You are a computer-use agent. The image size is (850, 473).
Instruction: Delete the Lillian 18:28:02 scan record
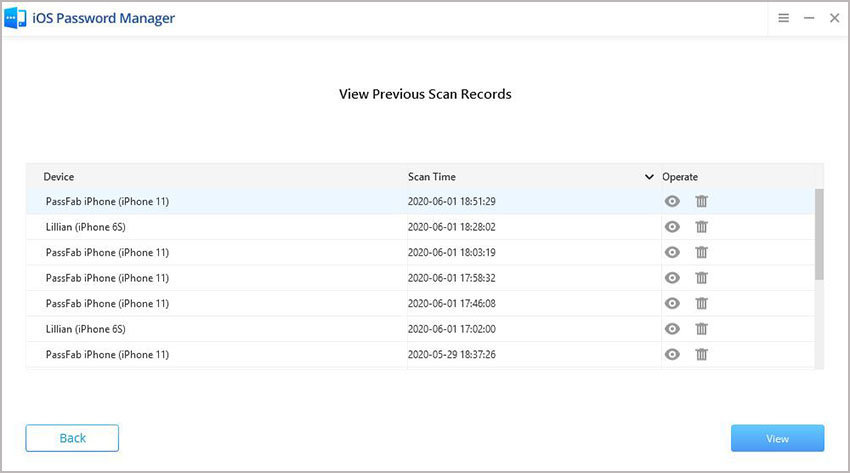(x=701, y=227)
